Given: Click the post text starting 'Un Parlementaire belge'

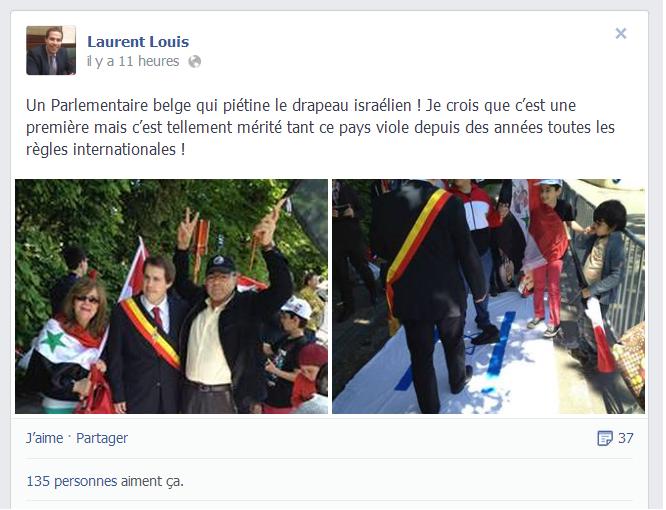Looking at the screenshot, I should 320,127.
